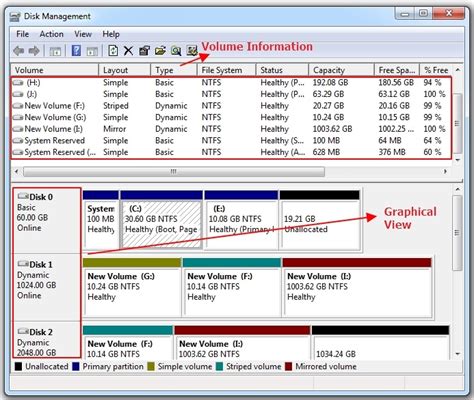
Task: Click drive icon of 628 MB System Reserved row
Action: pos(18,152)
